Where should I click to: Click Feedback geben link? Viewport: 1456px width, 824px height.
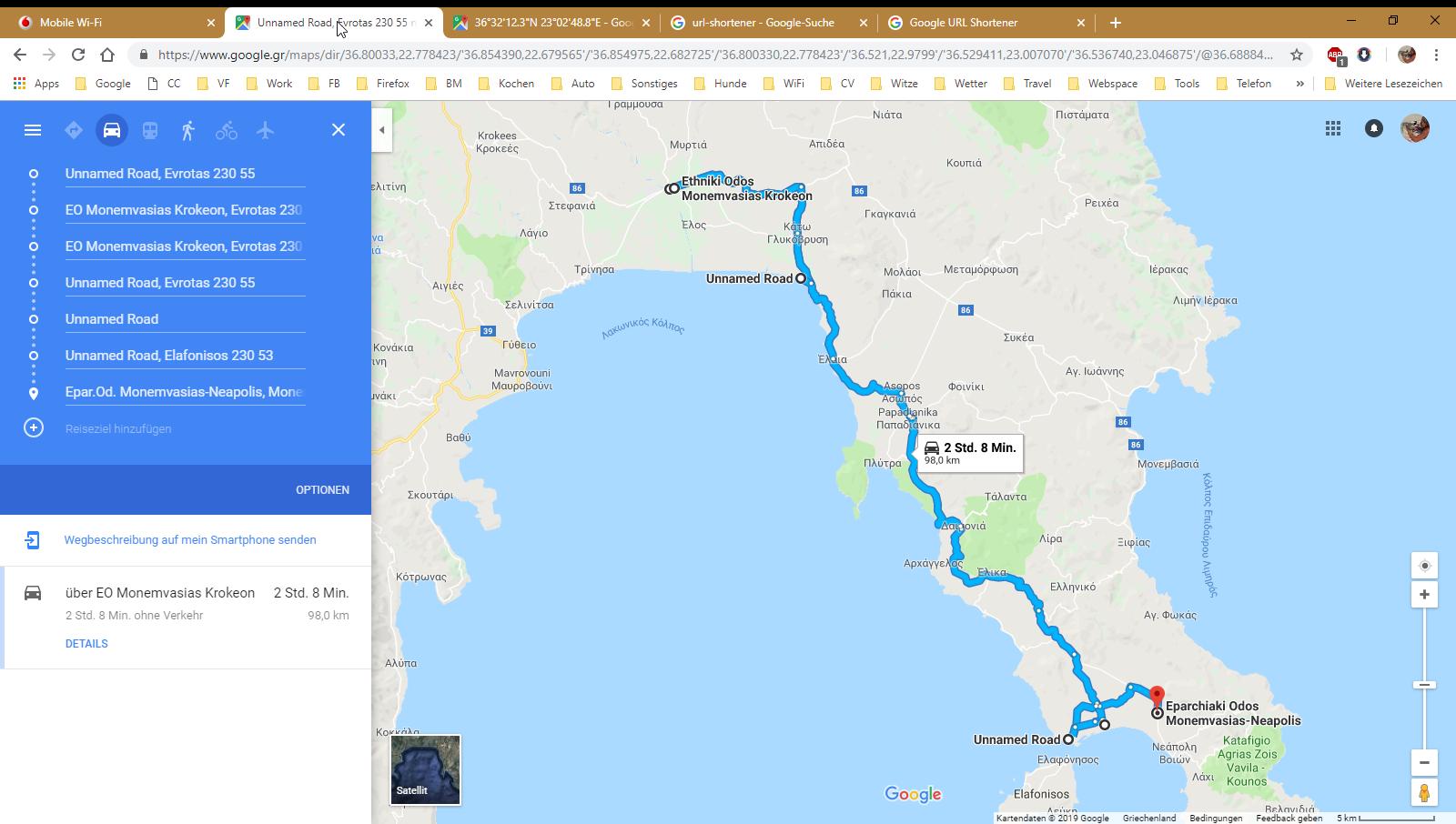(1289, 818)
